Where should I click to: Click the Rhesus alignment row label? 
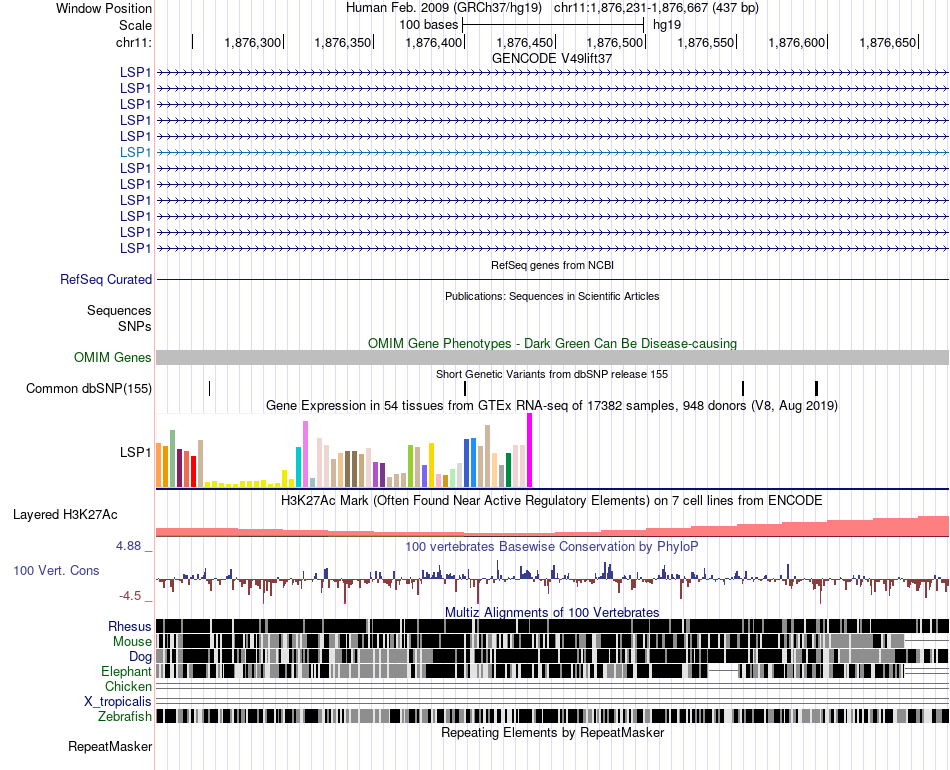click(130, 626)
